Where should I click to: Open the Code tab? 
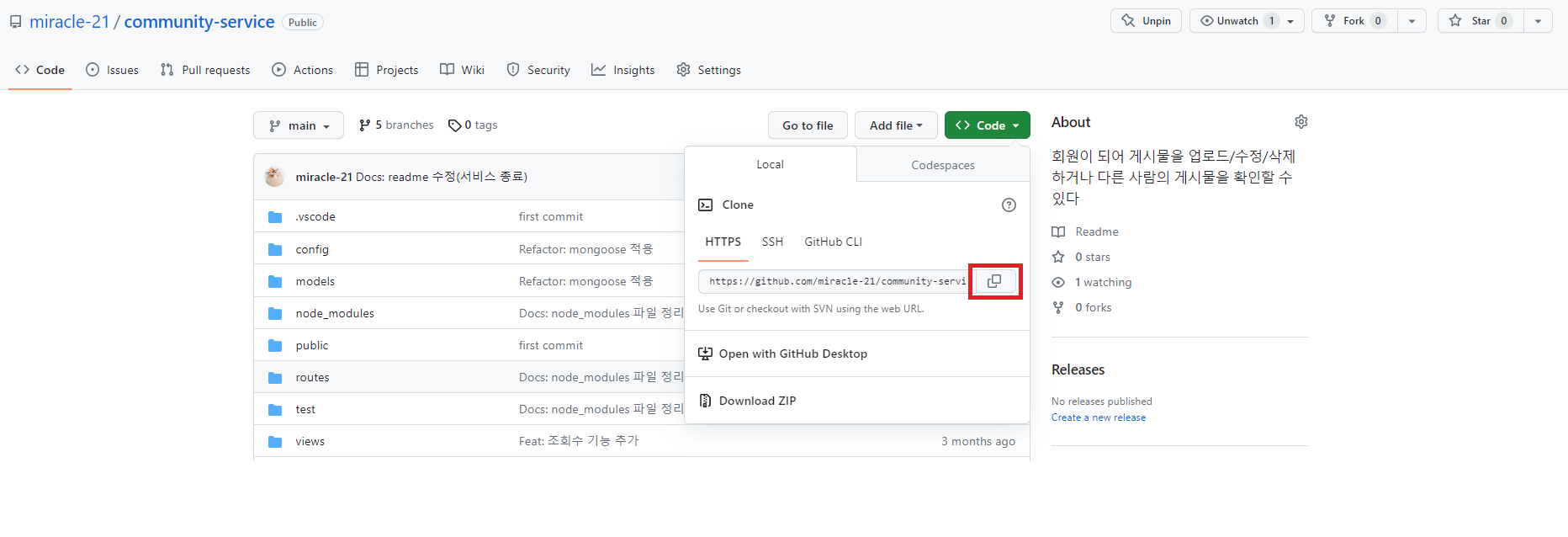click(40, 70)
